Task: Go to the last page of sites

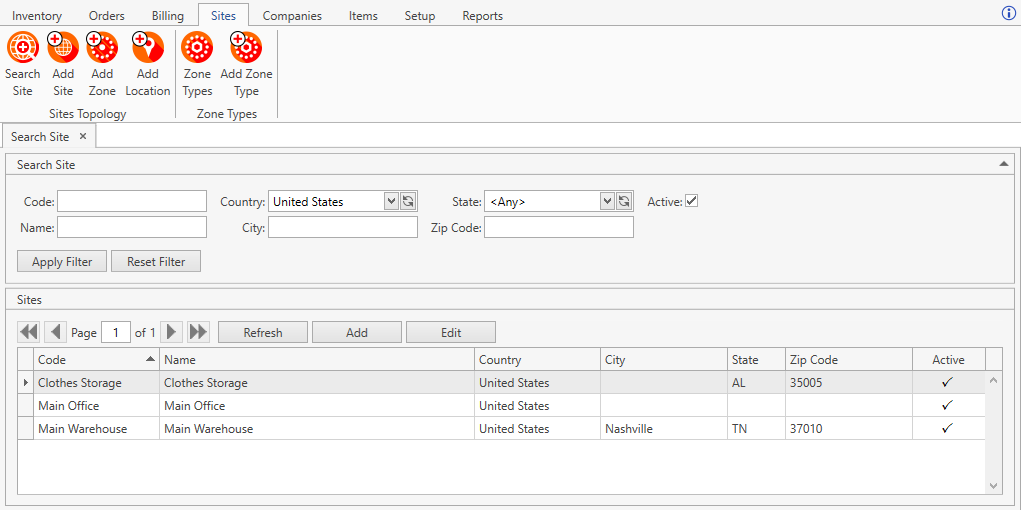Action: (198, 332)
